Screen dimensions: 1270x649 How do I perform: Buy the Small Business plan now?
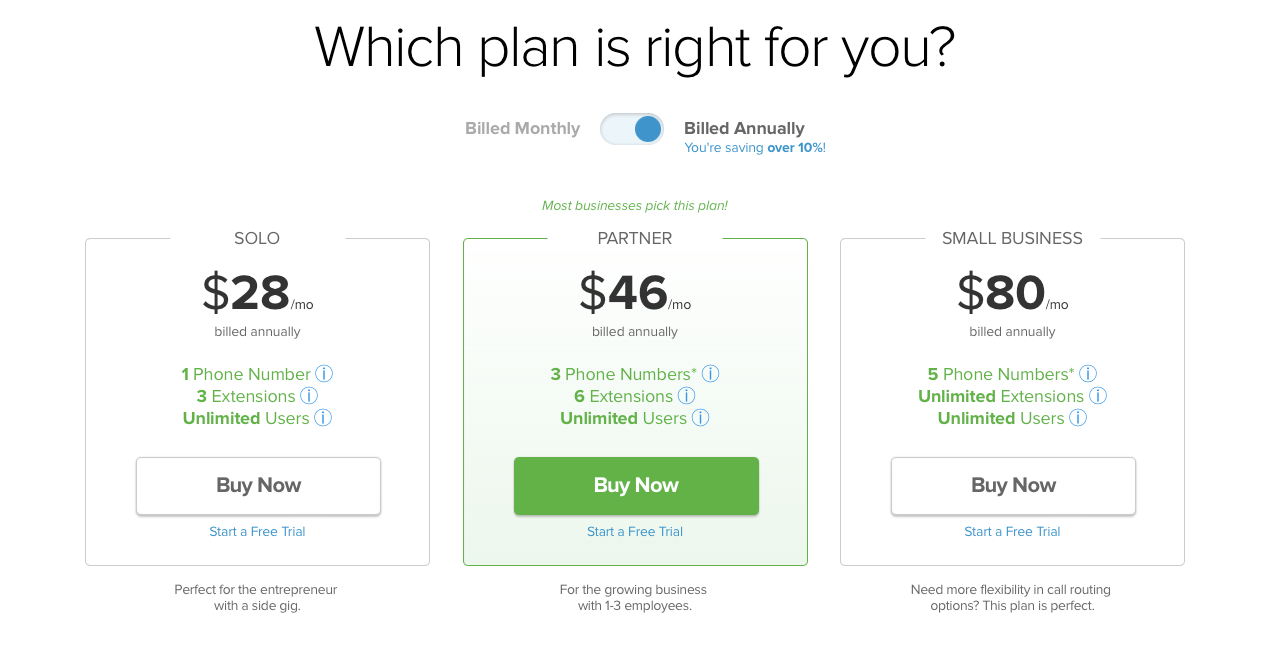(x=1013, y=486)
